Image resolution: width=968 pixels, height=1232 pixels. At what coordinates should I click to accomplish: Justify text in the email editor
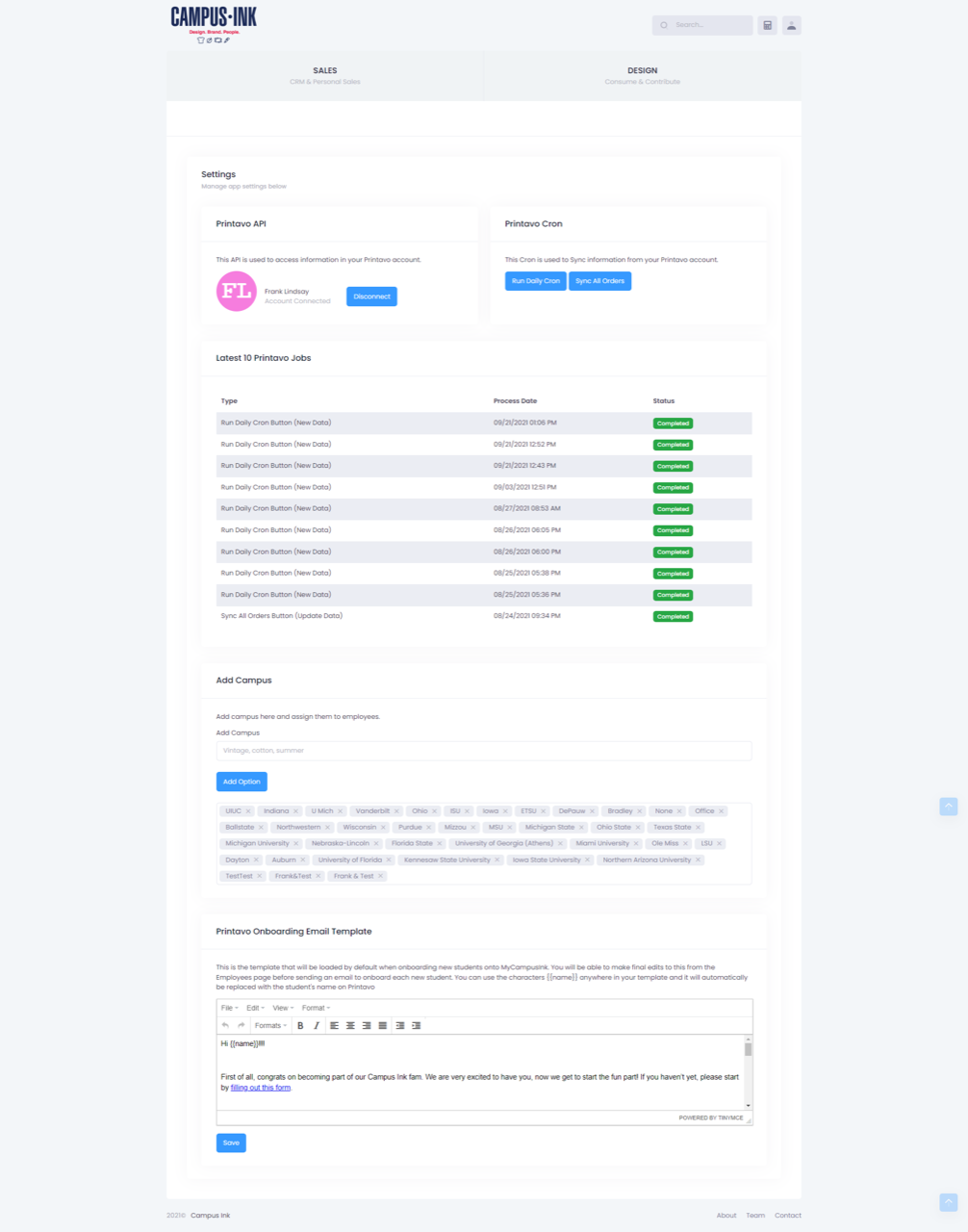click(382, 1025)
